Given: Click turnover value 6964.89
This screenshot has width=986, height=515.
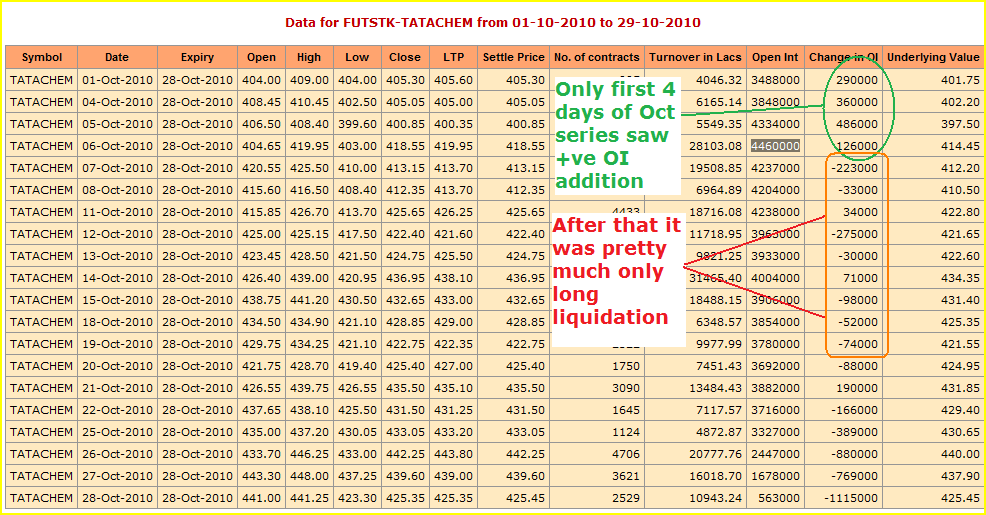Looking at the screenshot, I should [x=719, y=190].
